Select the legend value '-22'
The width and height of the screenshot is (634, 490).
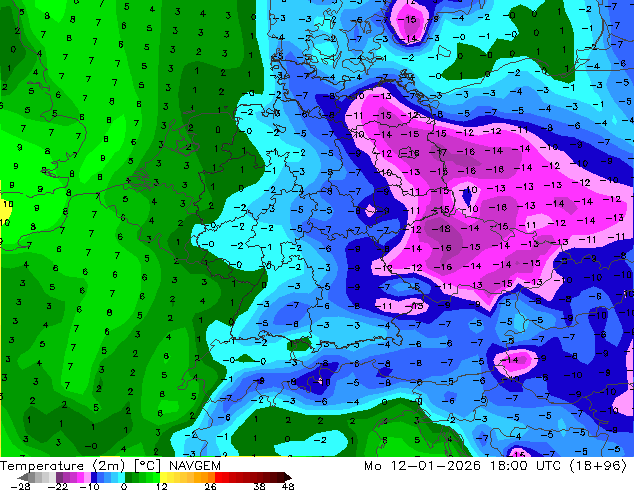click(58, 486)
